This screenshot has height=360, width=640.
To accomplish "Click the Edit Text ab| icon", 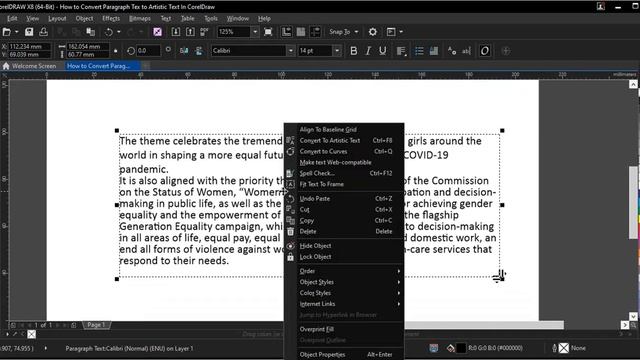I will 466,51.
